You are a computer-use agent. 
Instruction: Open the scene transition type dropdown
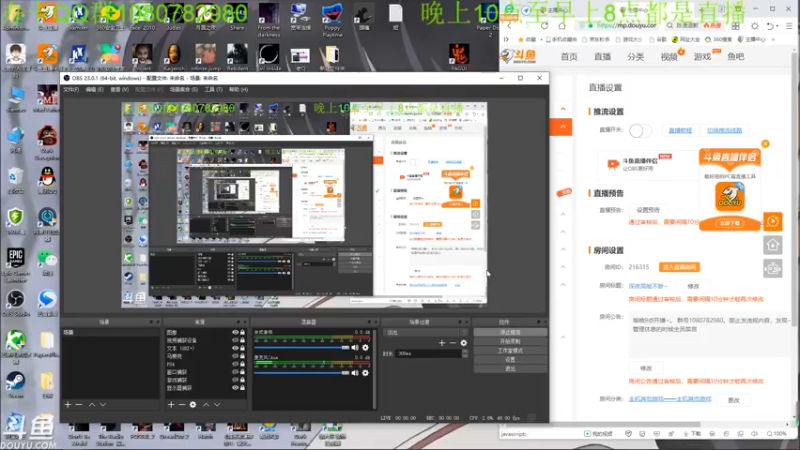pos(426,333)
